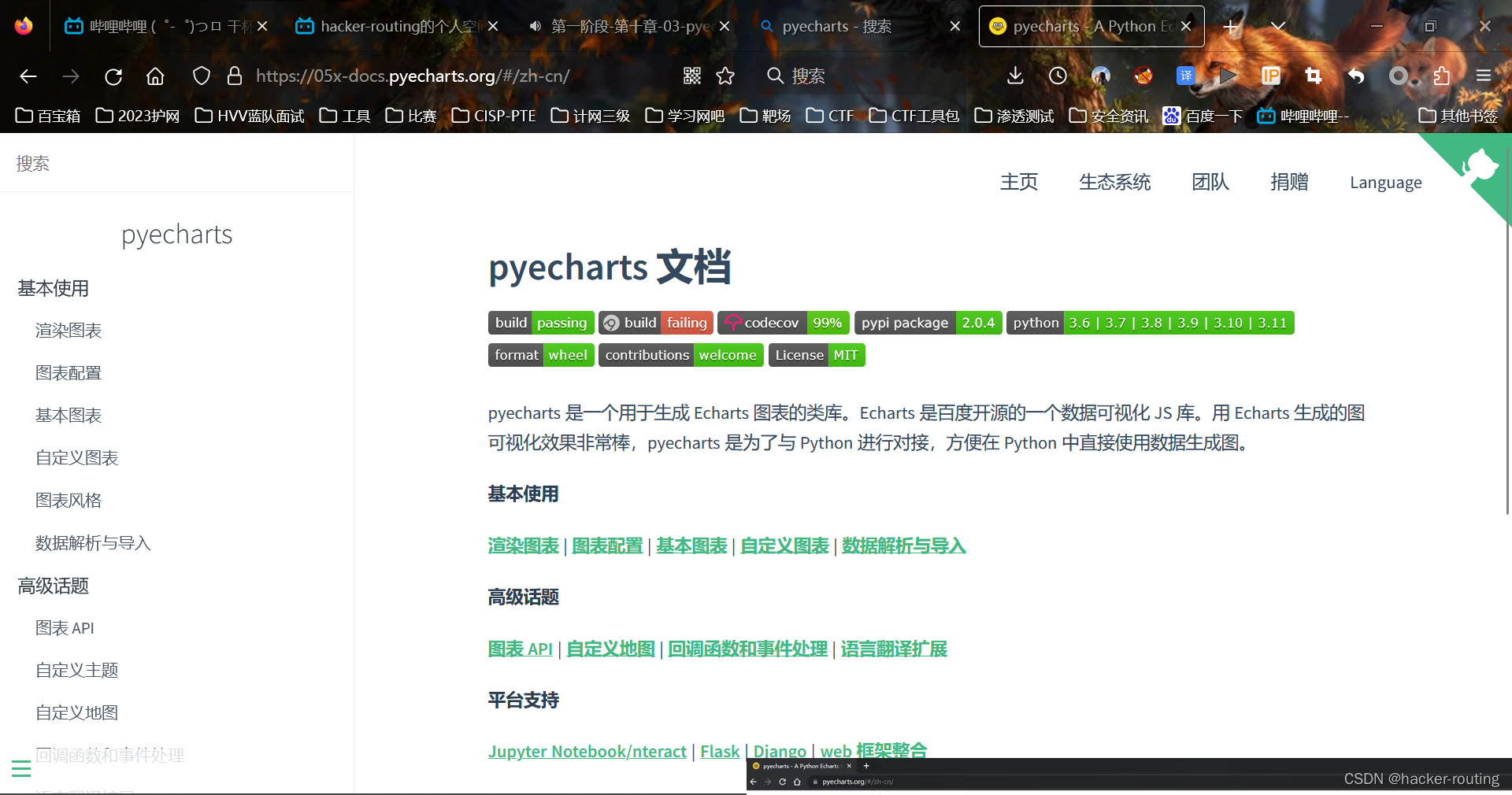Show the QR code icon in address bar
1512x795 pixels.
pos(692,76)
